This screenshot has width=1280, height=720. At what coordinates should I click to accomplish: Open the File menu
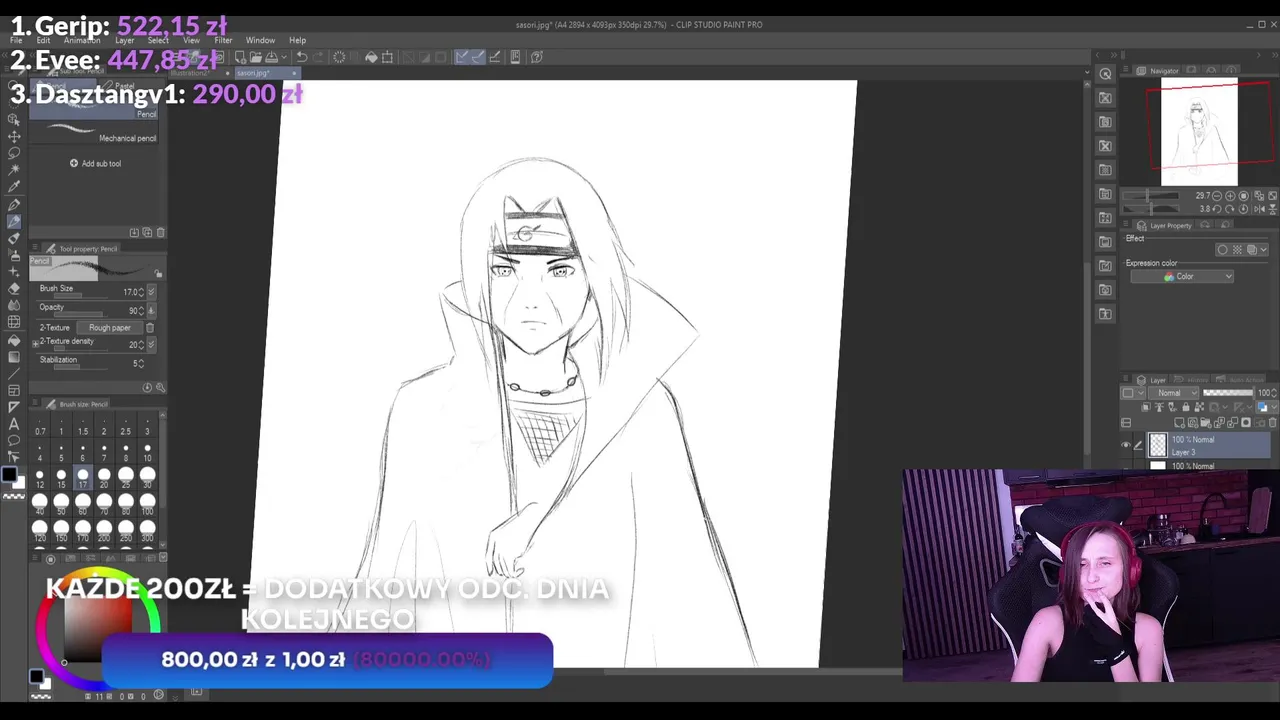[x=16, y=41]
